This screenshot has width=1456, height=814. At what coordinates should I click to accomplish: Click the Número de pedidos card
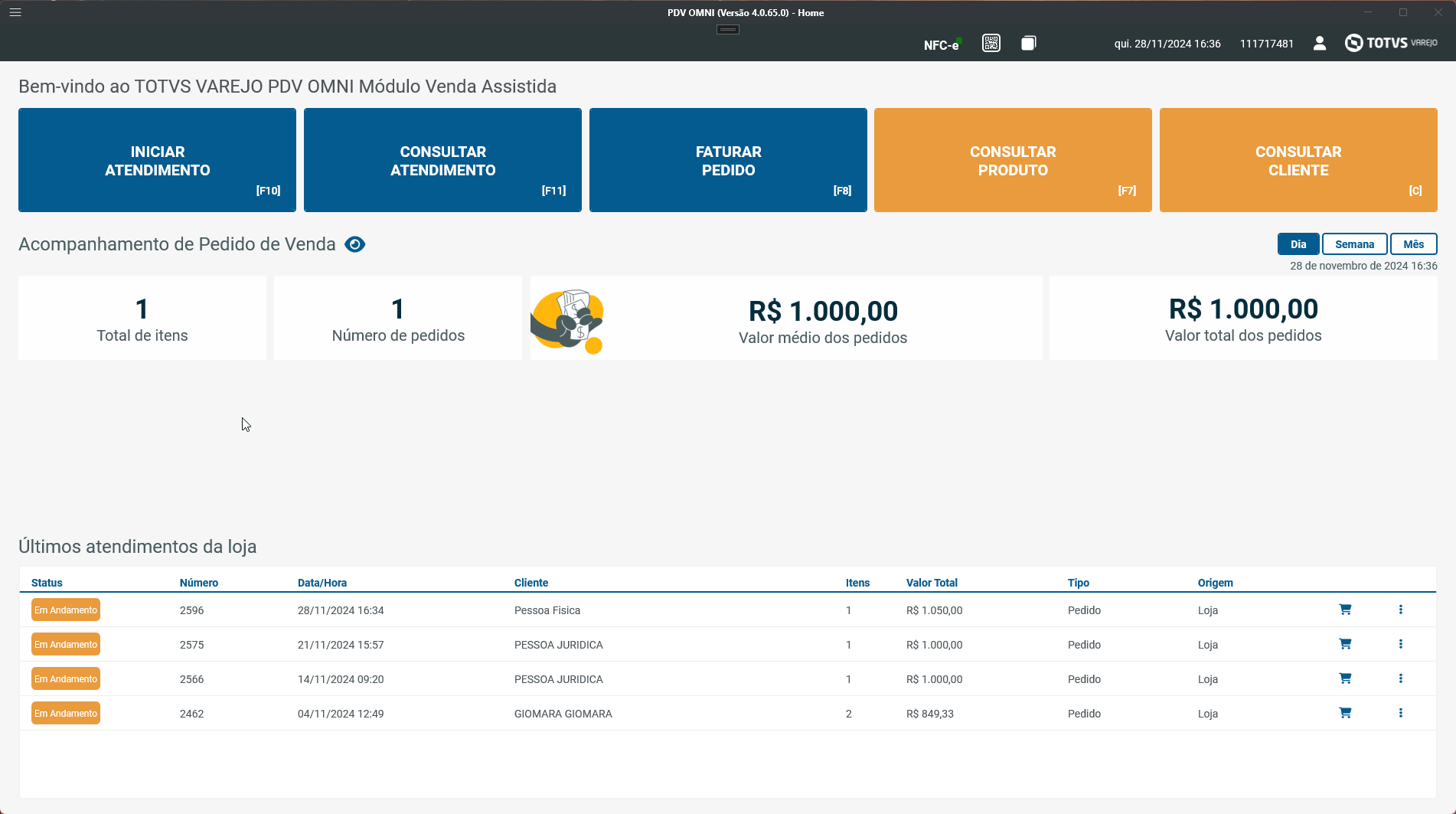coord(398,318)
